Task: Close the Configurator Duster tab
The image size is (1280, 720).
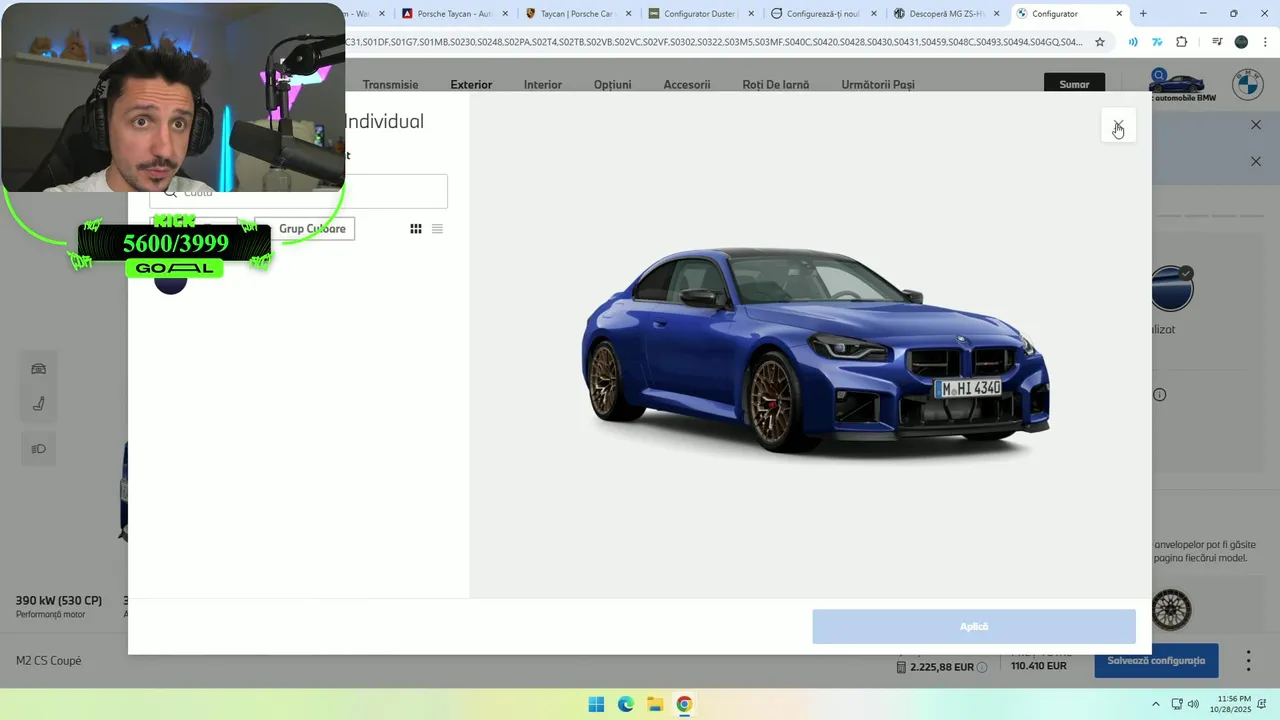Action: pos(751,14)
